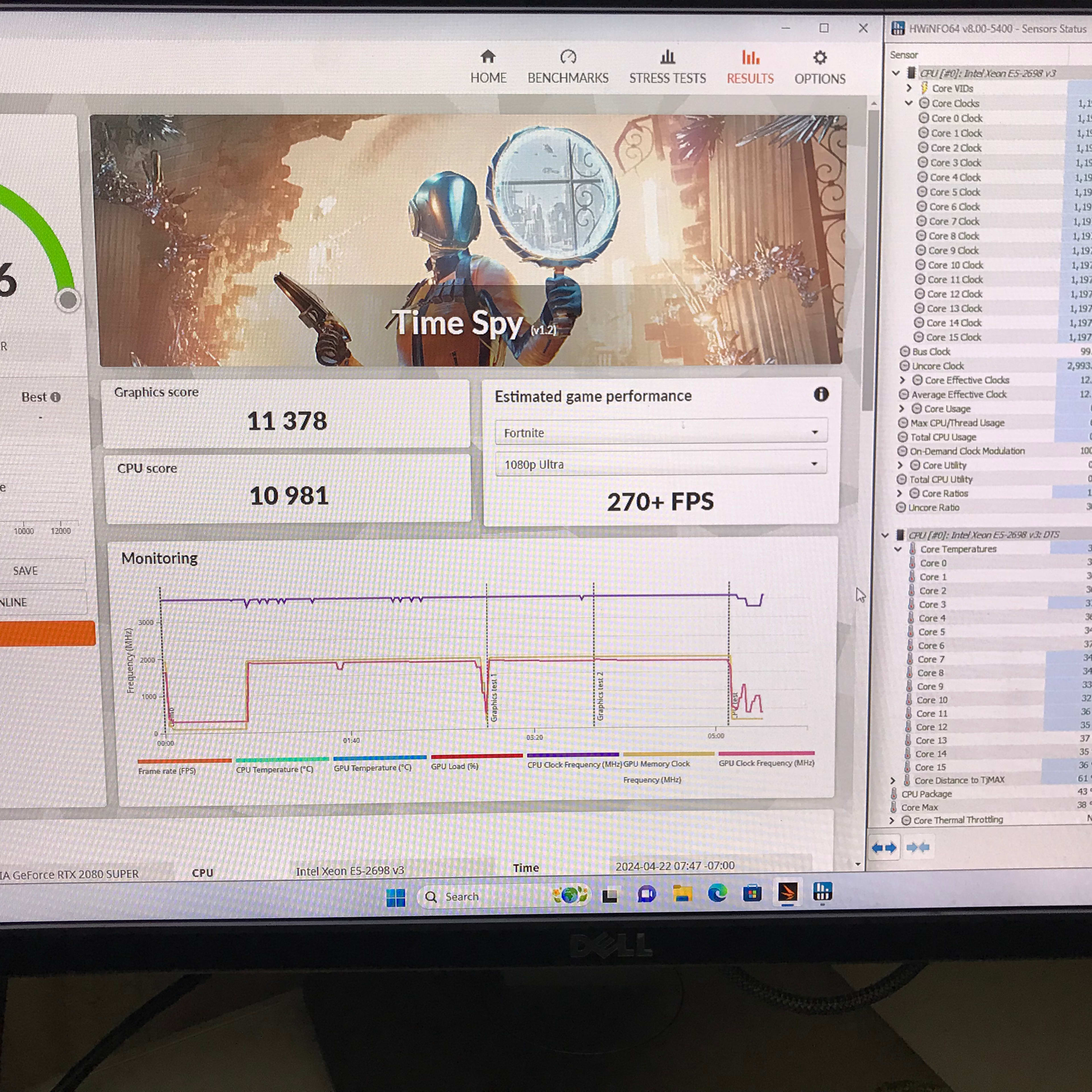Click HWiNFO shrink-columns arrows button

(x=918, y=847)
